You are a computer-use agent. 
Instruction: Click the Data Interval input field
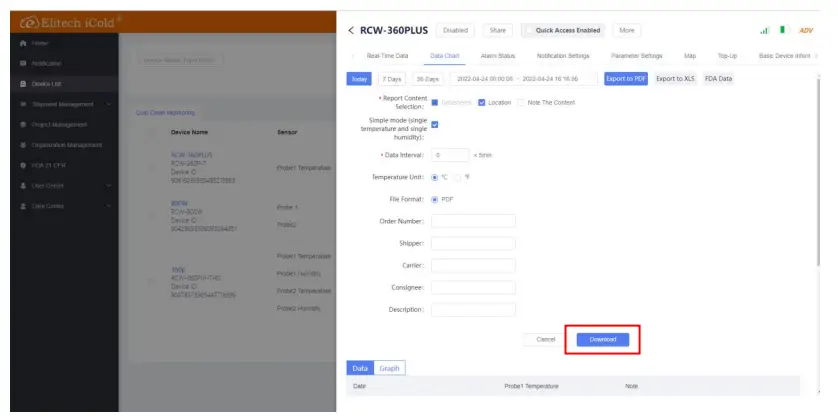pos(450,155)
